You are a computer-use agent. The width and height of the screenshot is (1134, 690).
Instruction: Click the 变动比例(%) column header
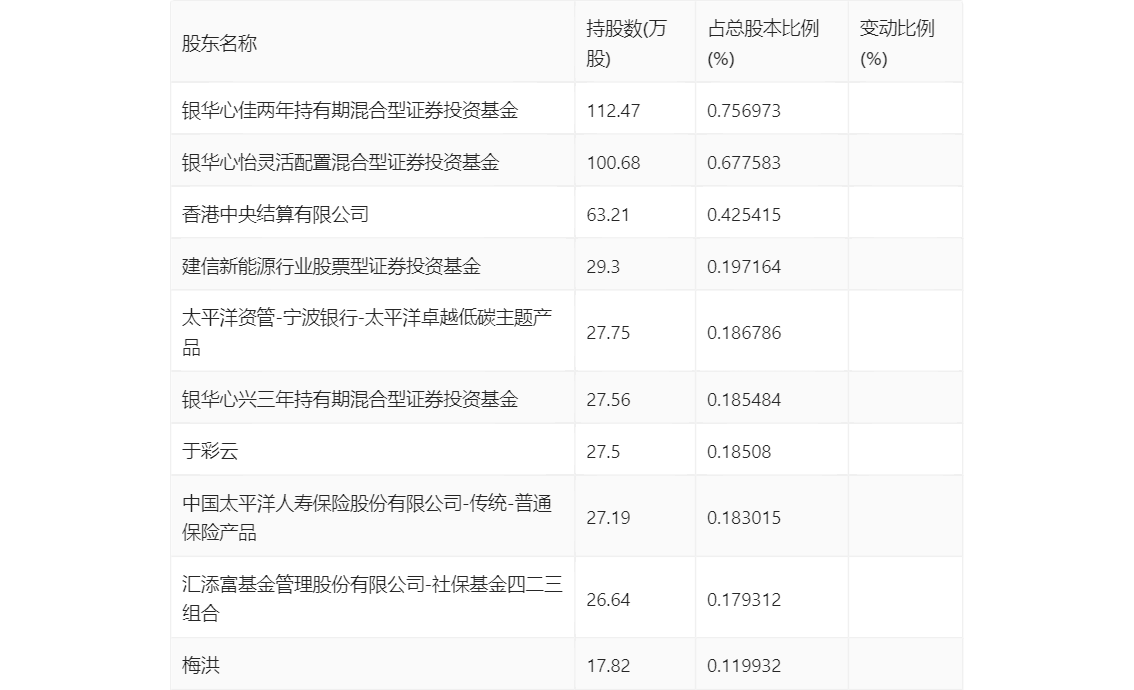897,43
